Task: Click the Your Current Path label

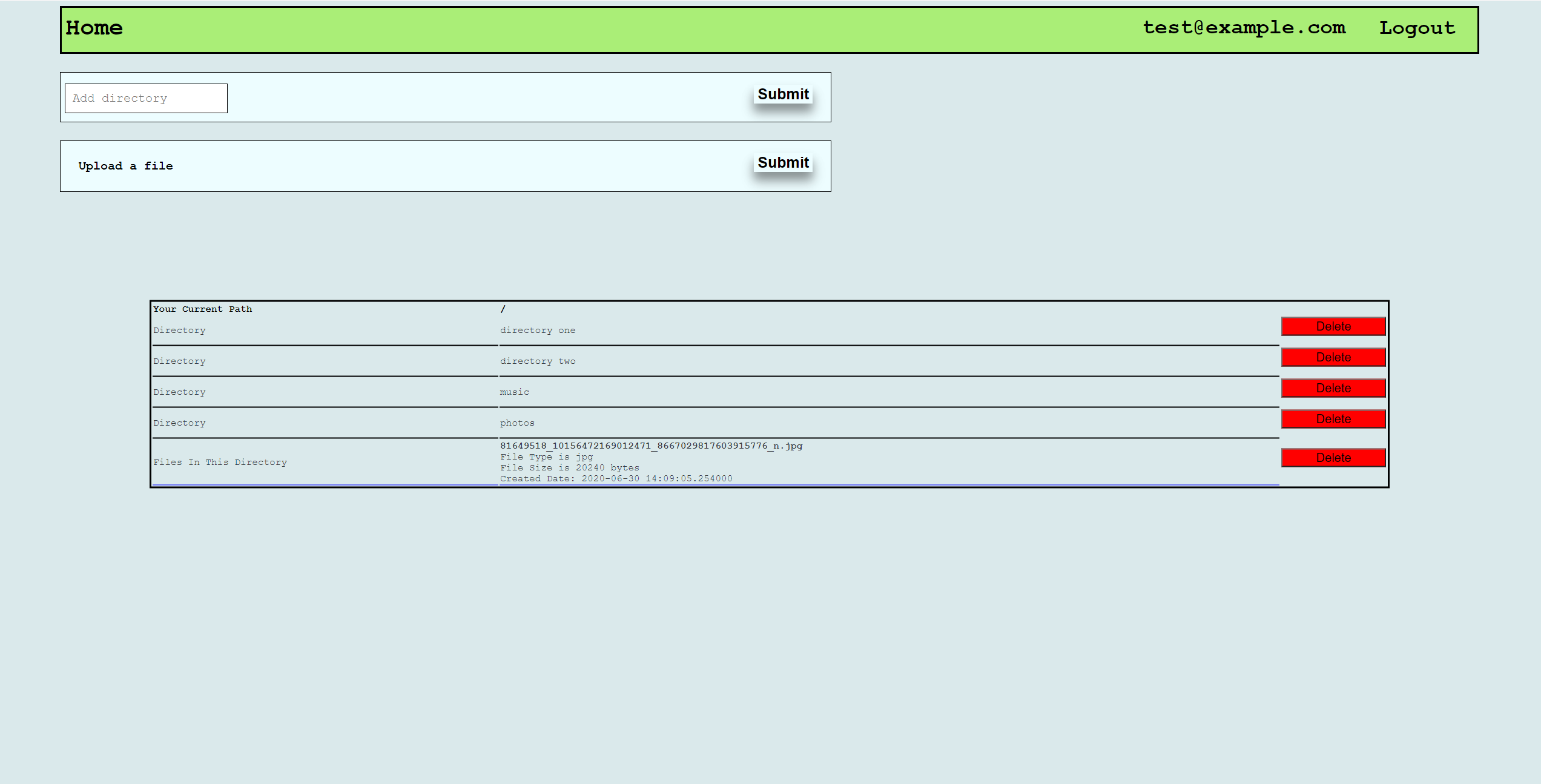Action: point(202,309)
